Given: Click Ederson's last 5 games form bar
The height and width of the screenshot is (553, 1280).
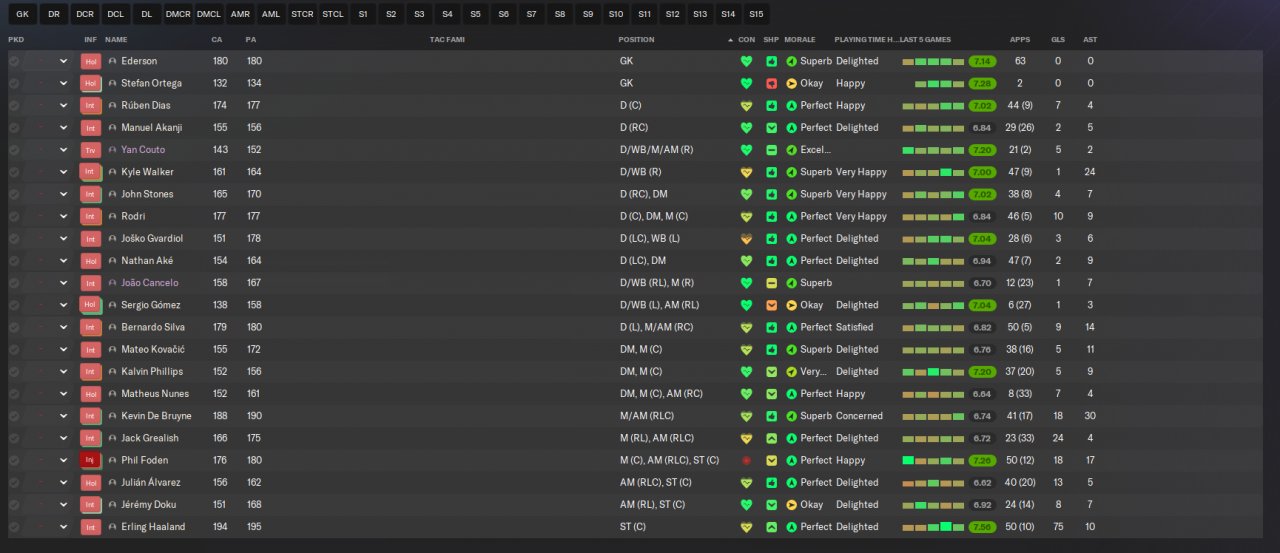Looking at the screenshot, I should 933,61.
